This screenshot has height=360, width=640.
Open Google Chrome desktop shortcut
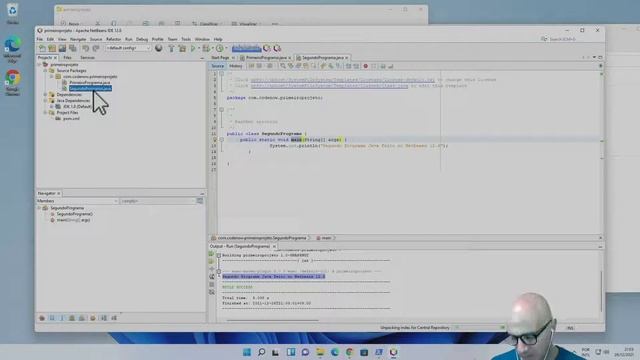[x=13, y=82]
